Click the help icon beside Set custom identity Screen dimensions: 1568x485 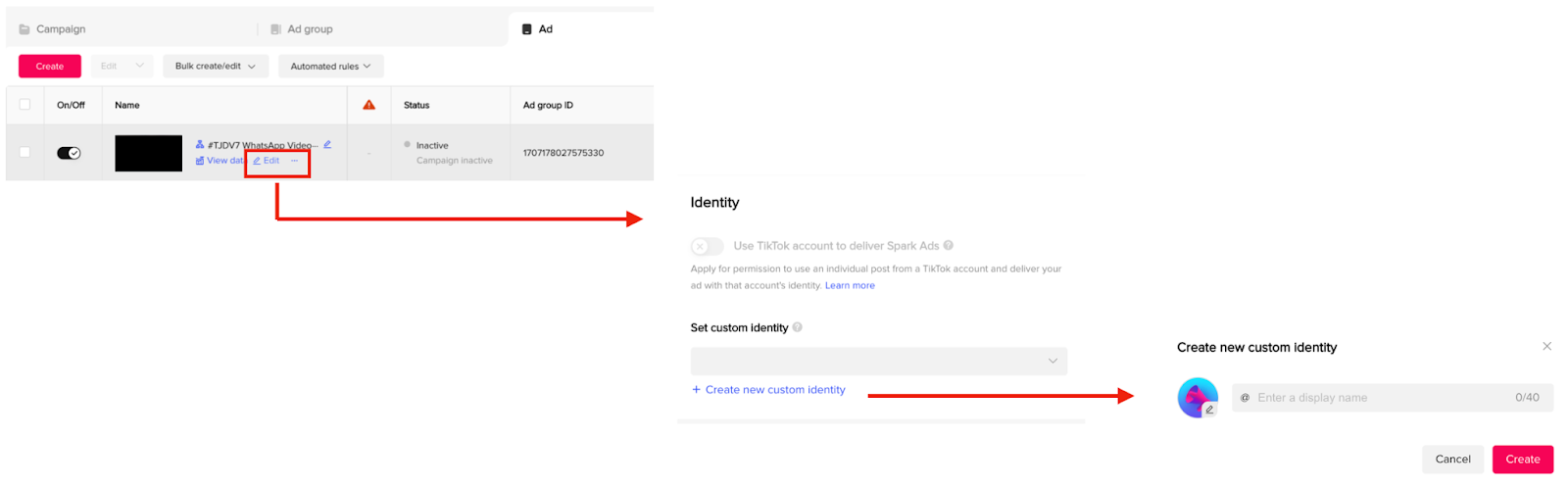(798, 327)
